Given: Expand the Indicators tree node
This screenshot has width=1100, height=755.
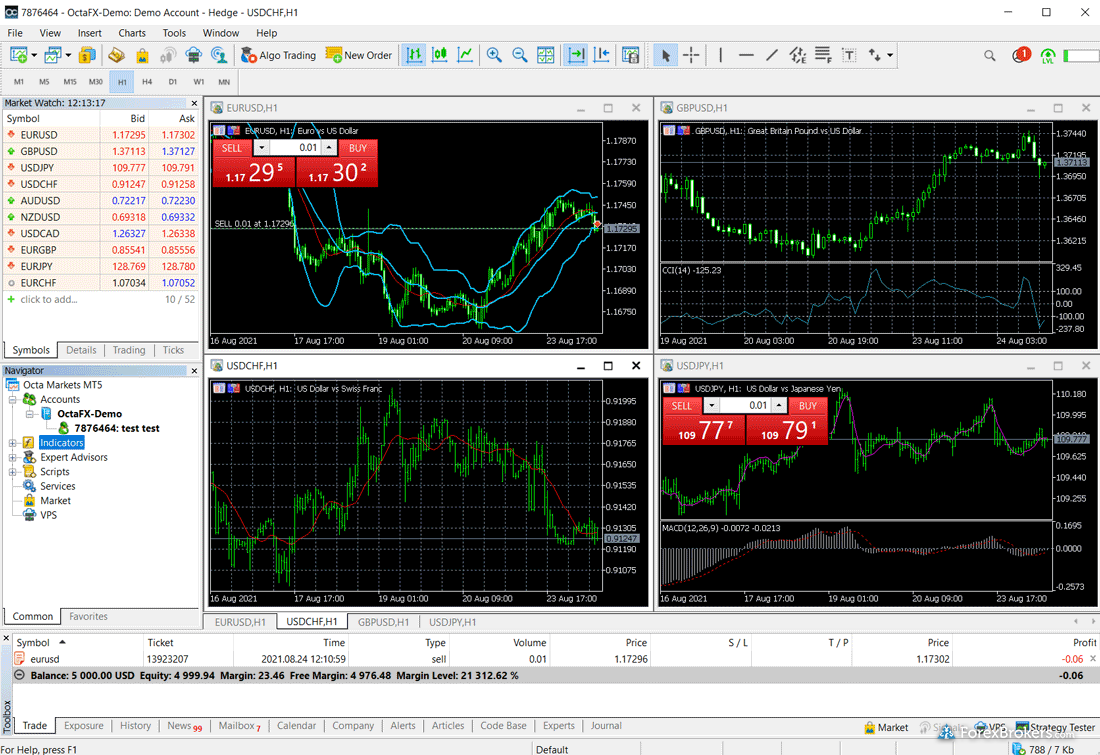Looking at the screenshot, I should pyautogui.click(x=13, y=443).
